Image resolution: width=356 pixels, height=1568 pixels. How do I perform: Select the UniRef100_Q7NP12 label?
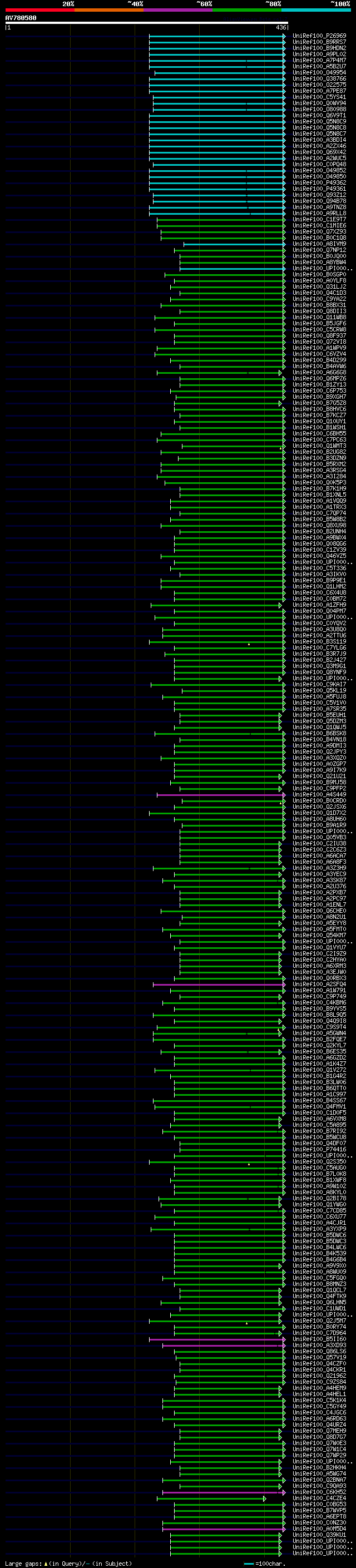319,250
